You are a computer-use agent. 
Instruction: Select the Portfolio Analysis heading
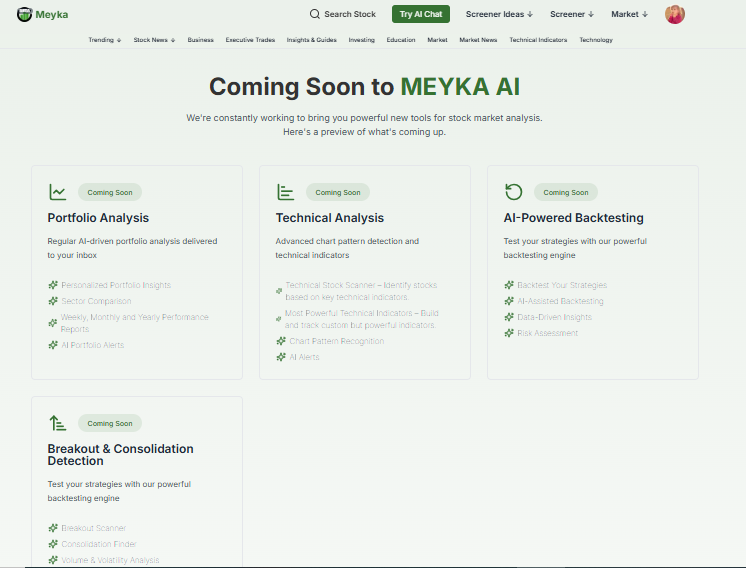(98, 218)
